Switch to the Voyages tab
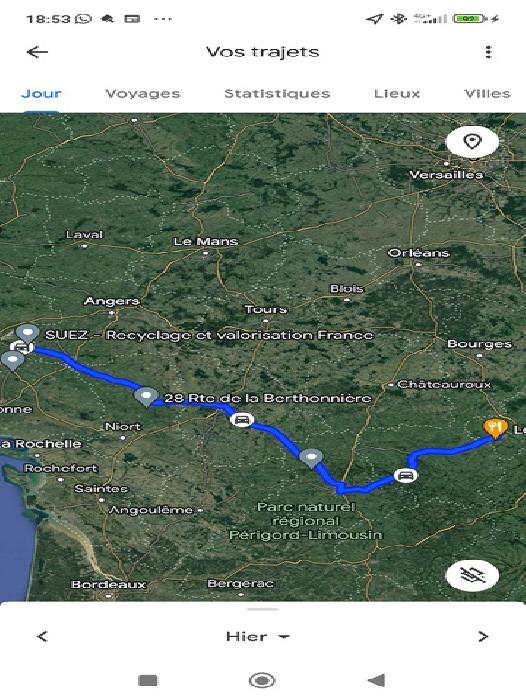 click(x=143, y=94)
